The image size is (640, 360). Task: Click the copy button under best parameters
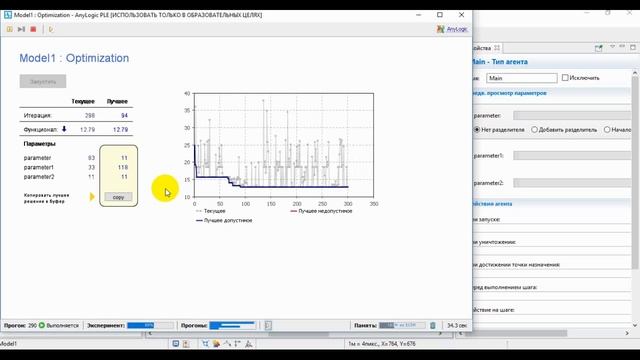click(x=118, y=197)
